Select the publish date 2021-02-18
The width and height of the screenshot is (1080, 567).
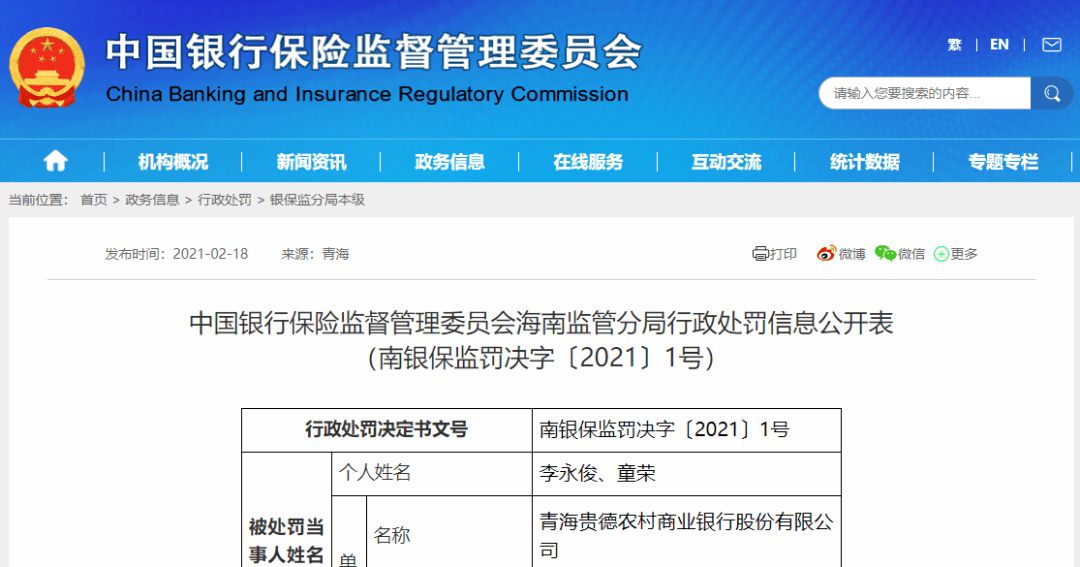click(x=210, y=254)
